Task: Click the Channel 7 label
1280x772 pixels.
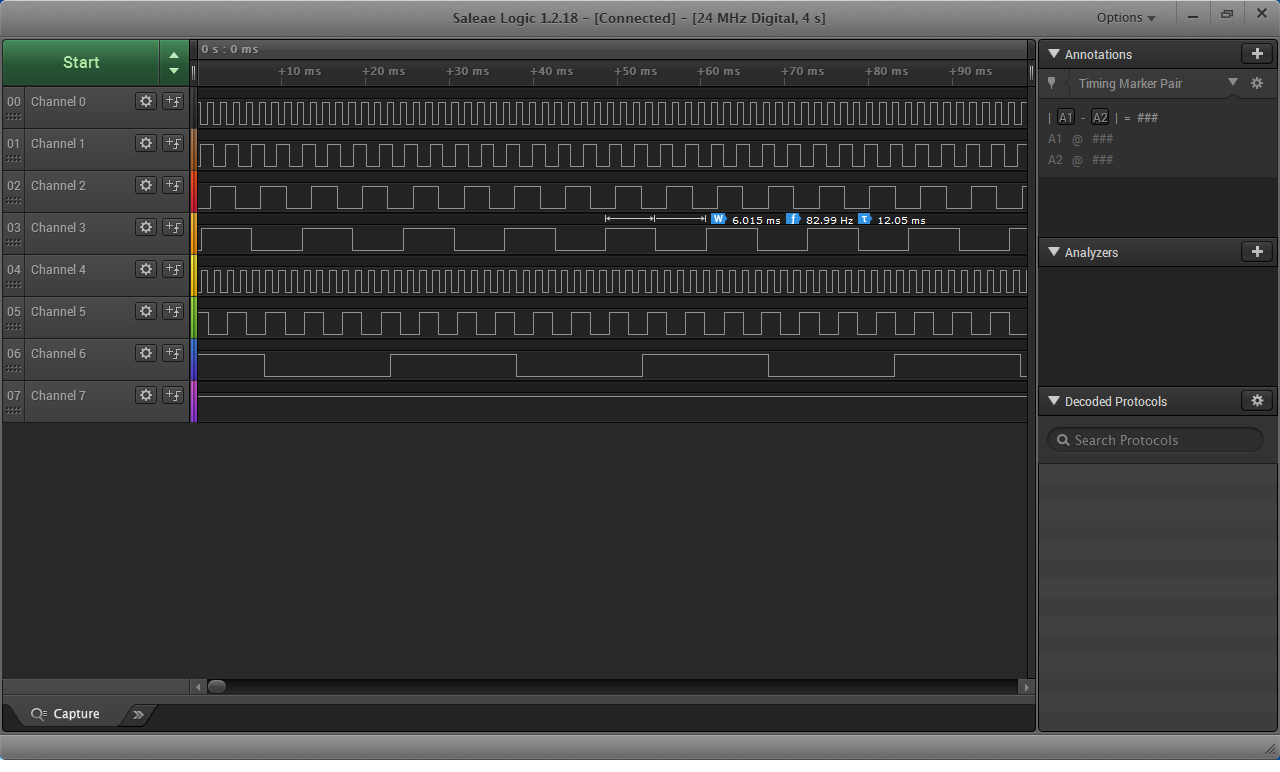Action: coord(58,395)
